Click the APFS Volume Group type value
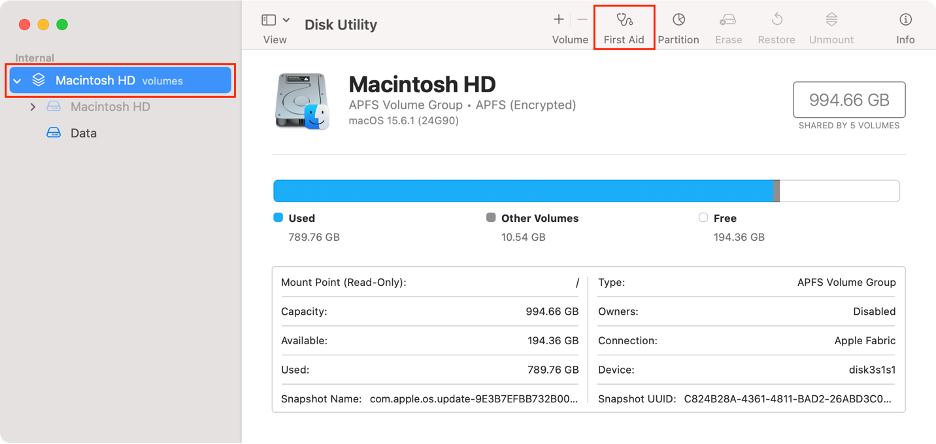Screen dimensions: 936x444 coord(846,282)
